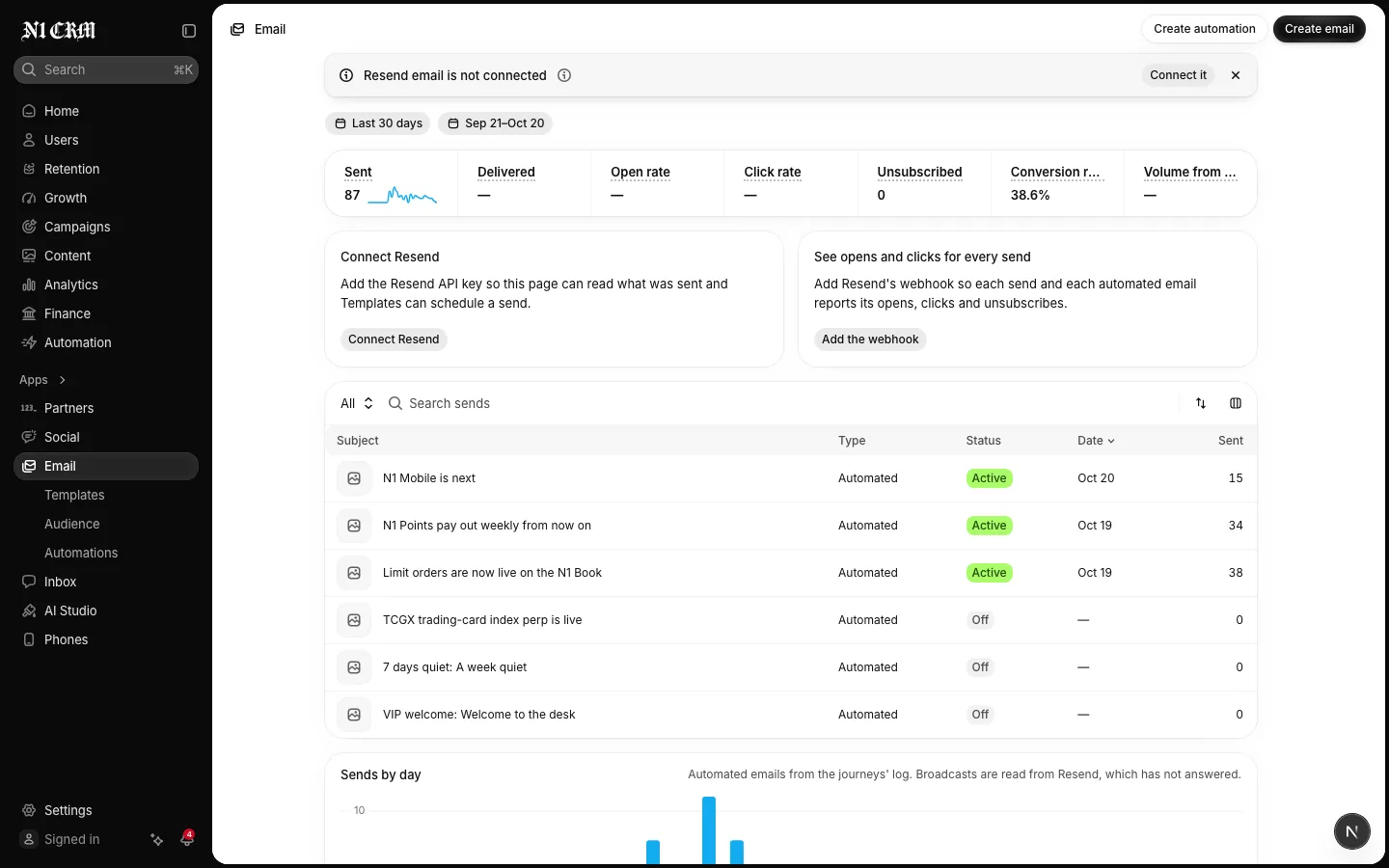The width and height of the screenshot is (1389, 868).
Task: Open the columns layout icon
Action: pos(1236,403)
